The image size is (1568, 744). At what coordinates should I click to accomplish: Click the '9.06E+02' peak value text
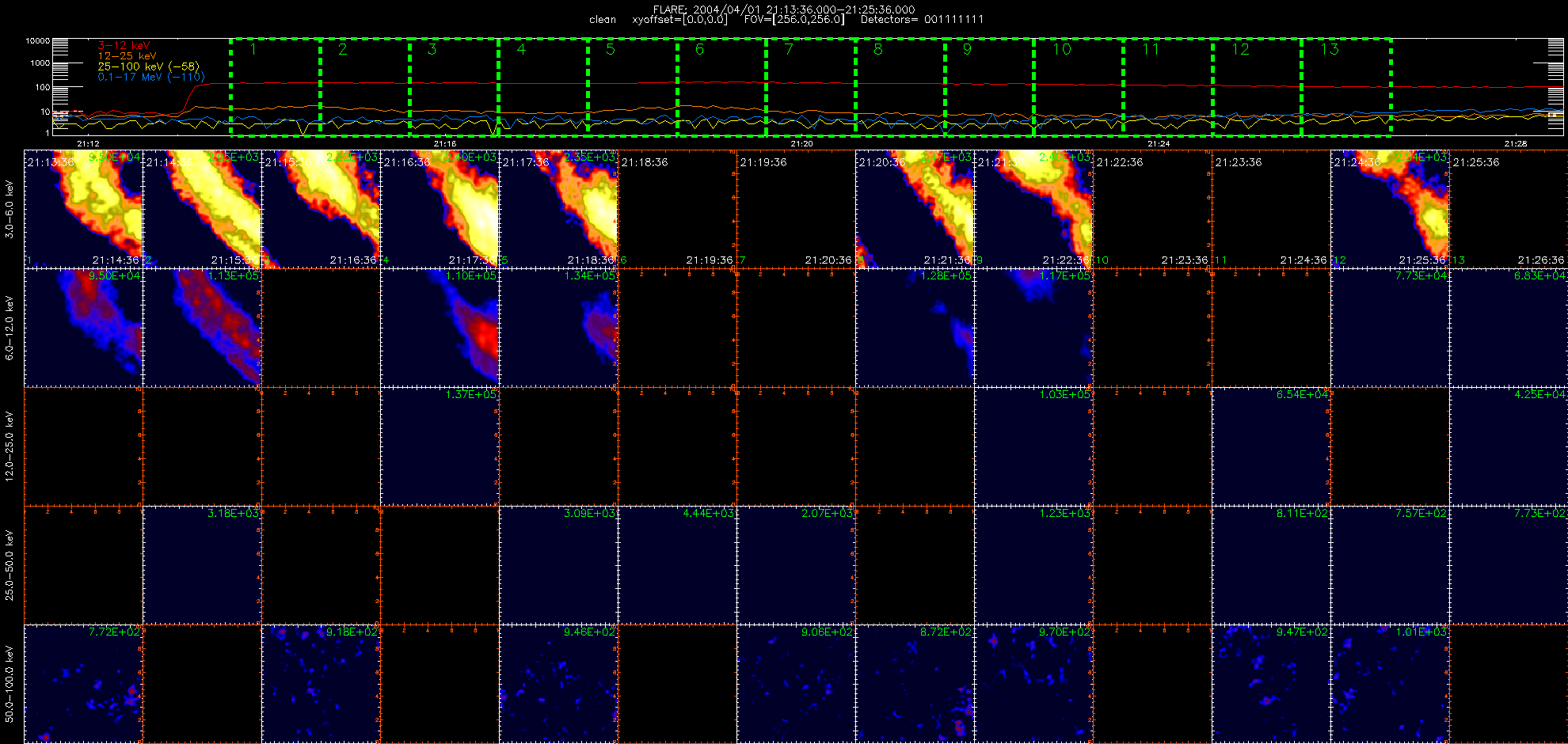[828, 632]
